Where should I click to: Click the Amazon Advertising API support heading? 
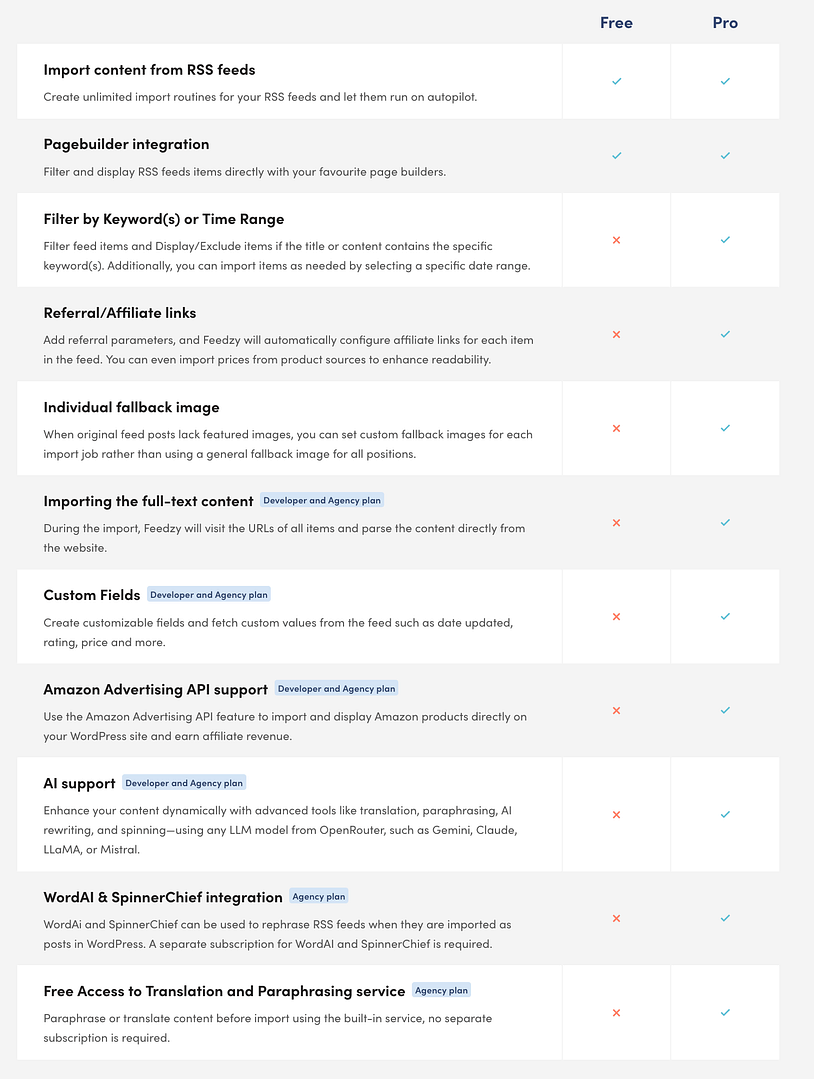coord(156,689)
